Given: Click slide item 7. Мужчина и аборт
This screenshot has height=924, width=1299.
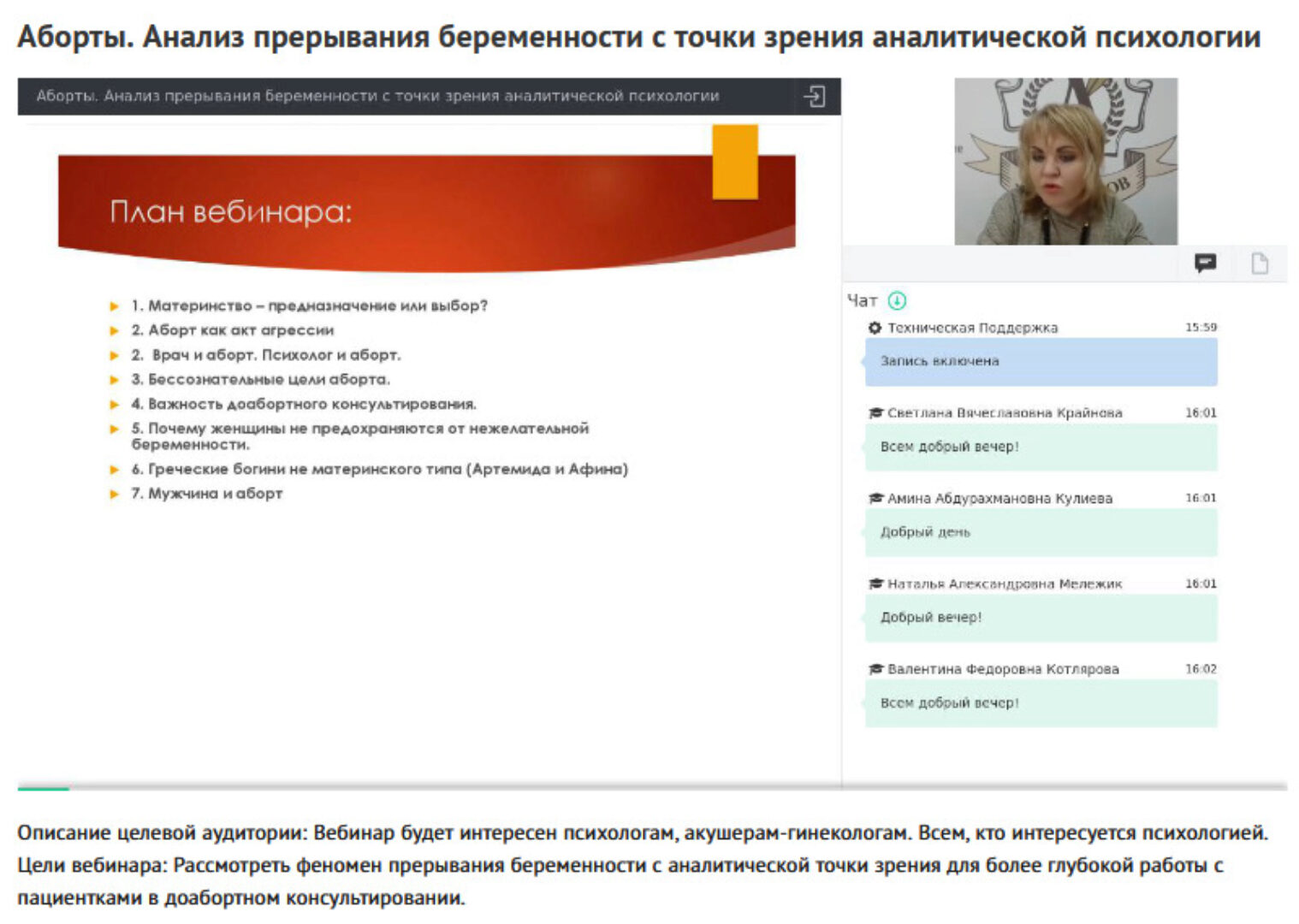Looking at the screenshot, I should tap(206, 493).
